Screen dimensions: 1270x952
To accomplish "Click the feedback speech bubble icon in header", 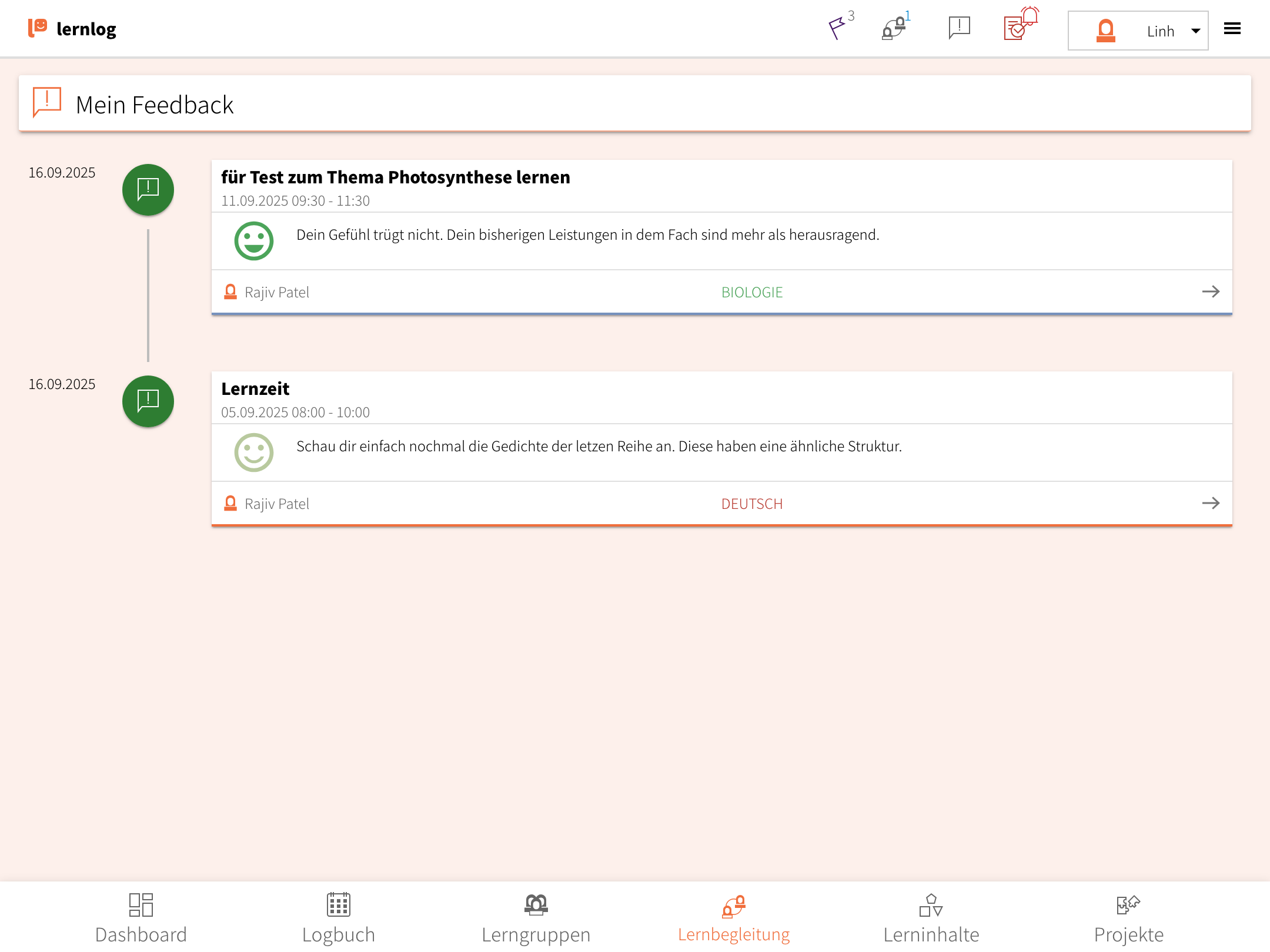I will (x=959, y=28).
